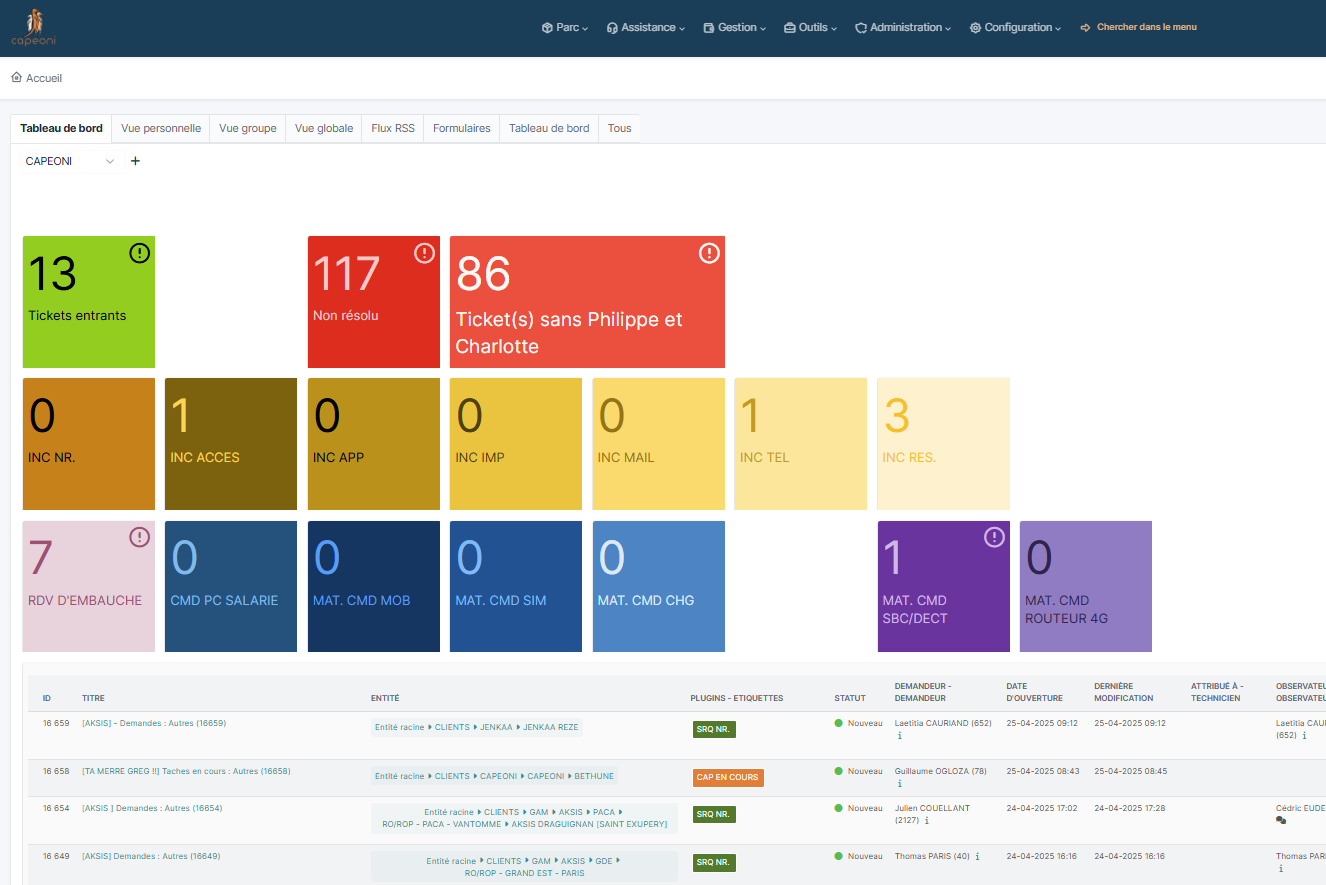This screenshot has height=885, width=1326.
Task: Click alert icon on RDV D'EMBAUCHE card
Action: pos(139,537)
